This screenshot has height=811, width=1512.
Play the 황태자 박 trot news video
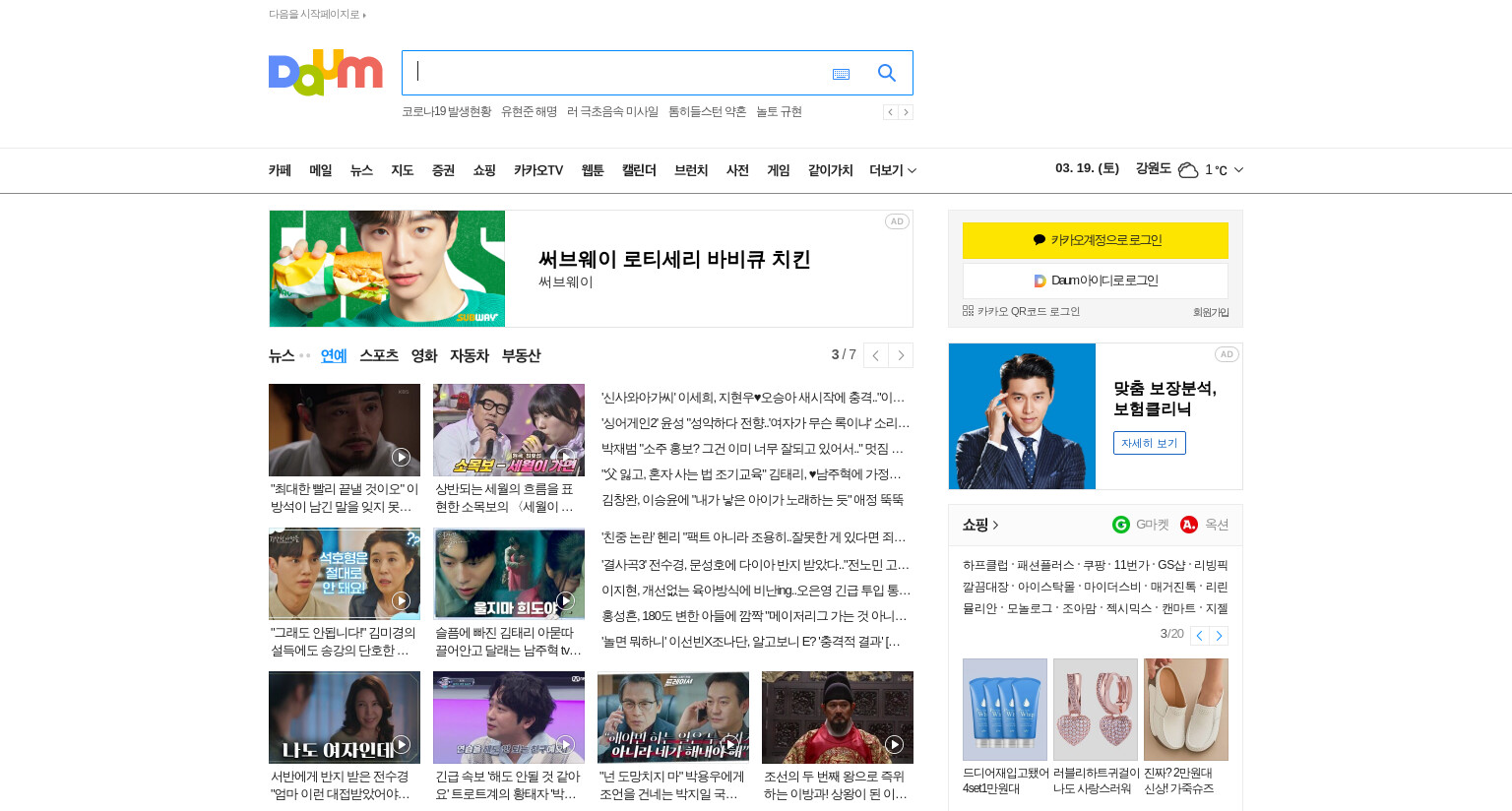(565, 744)
